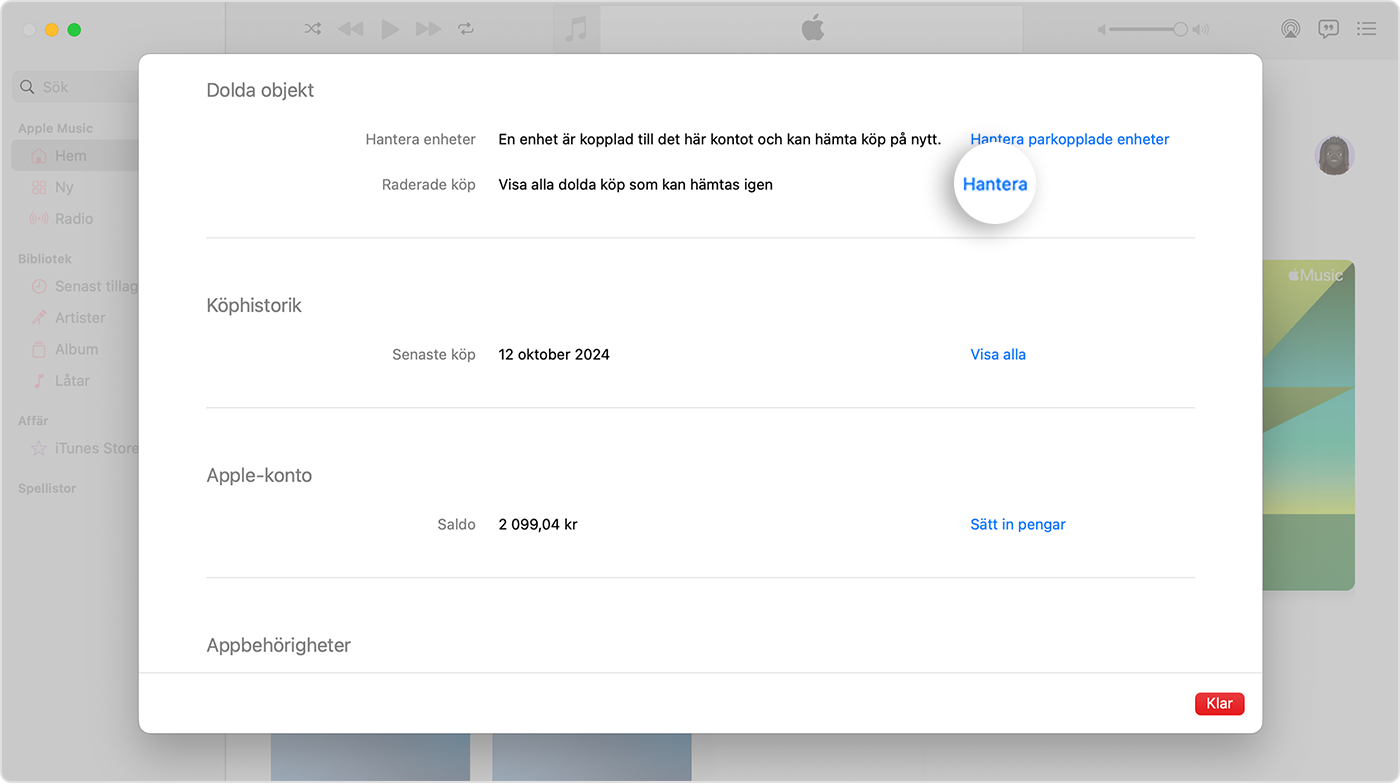Focus the Sök search field

(76, 87)
